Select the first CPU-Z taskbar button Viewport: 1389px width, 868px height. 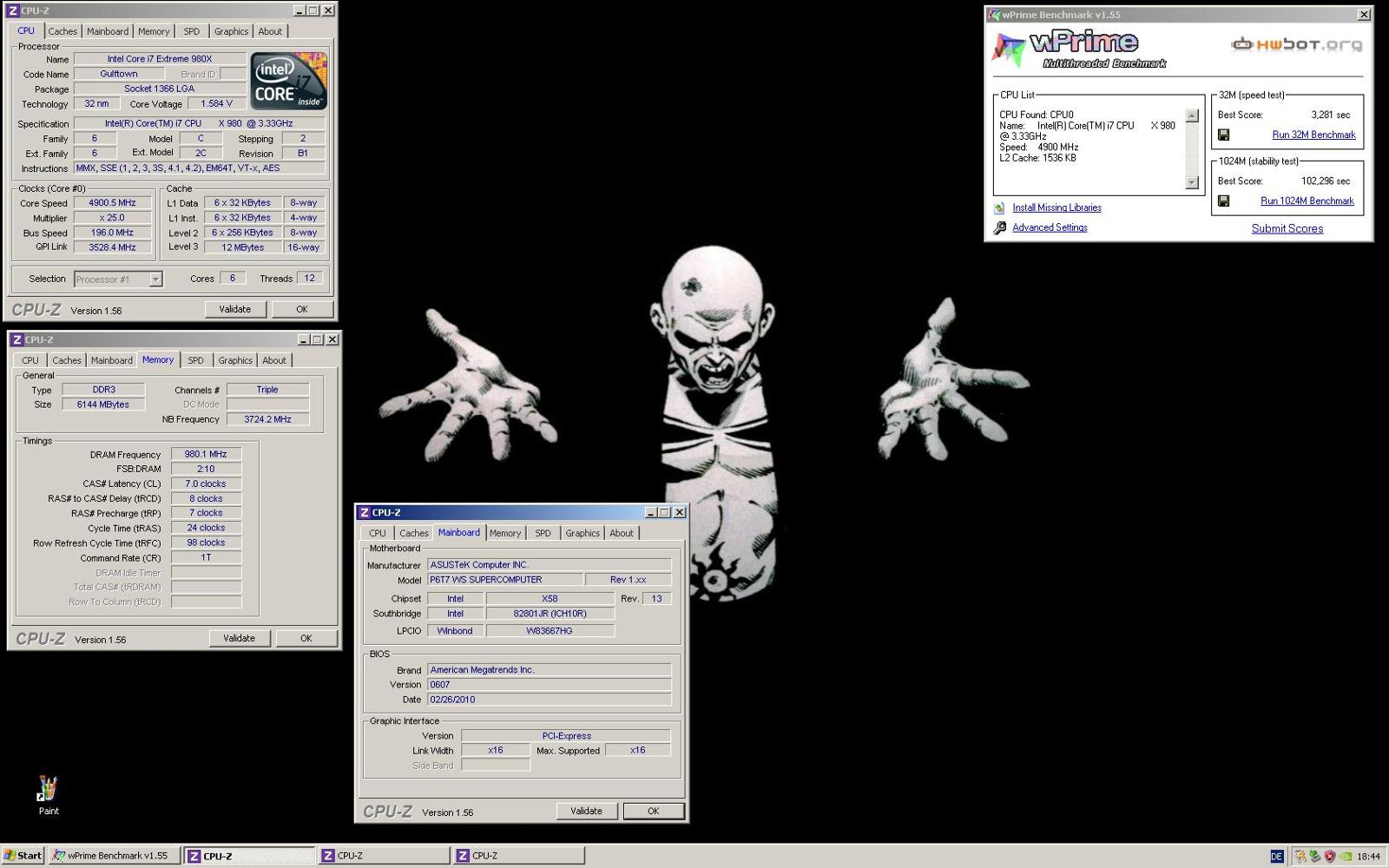tap(250, 856)
